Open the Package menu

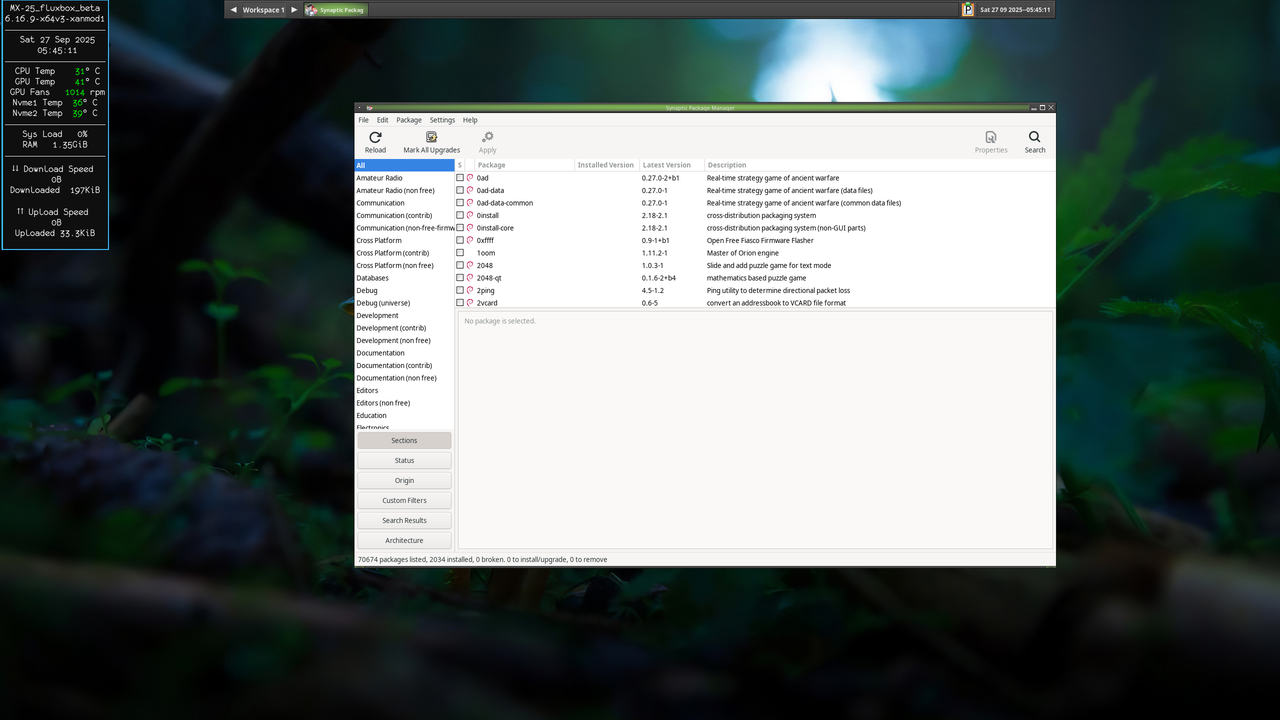tap(409, 120)
